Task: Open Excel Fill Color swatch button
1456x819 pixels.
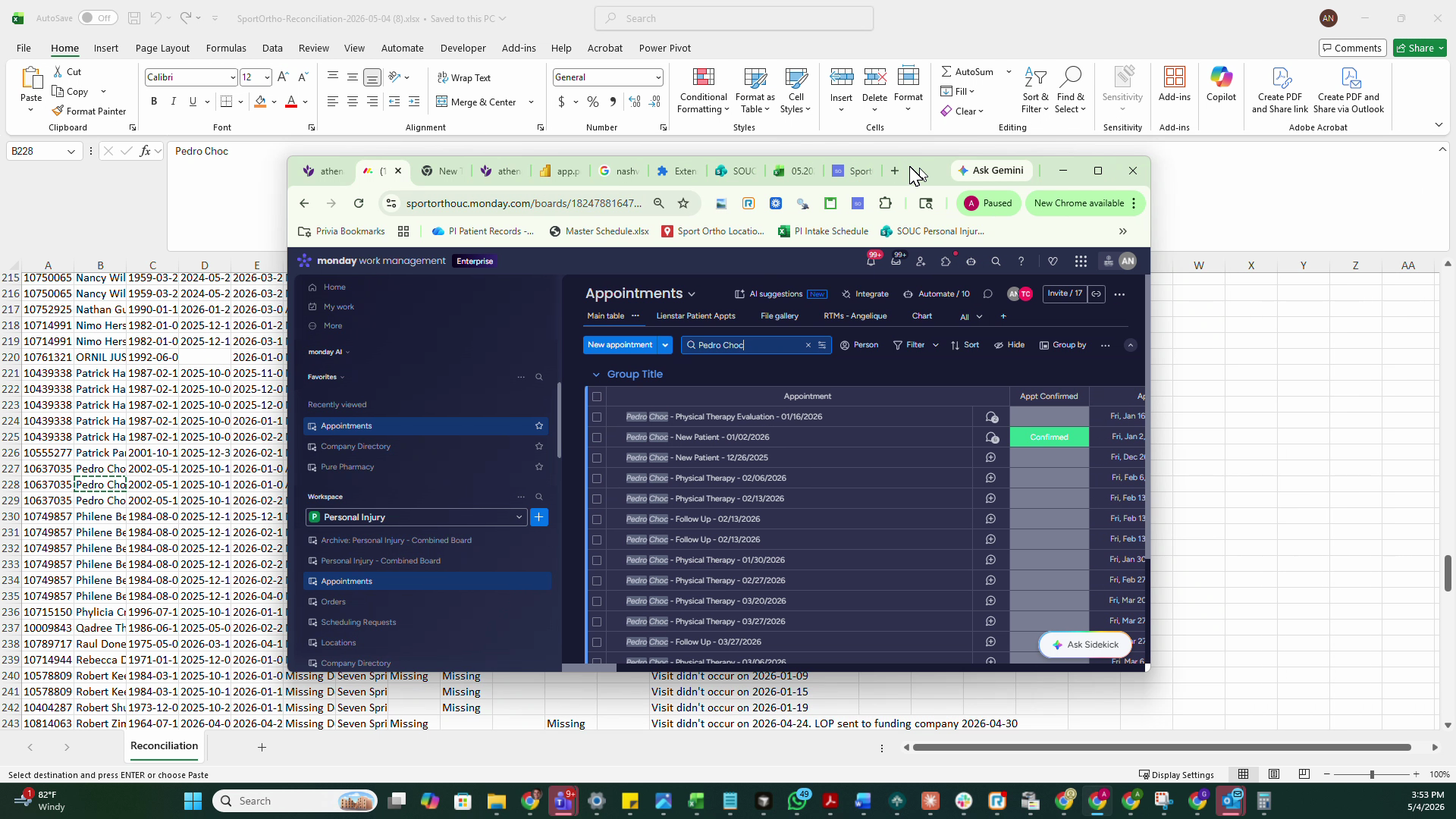Action: (x=260, y=102)
